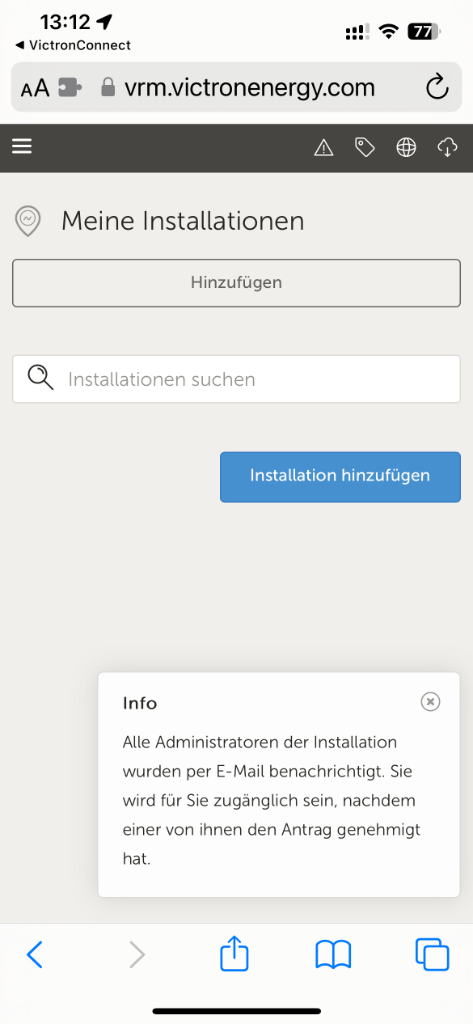Return to VictronConnect app
Image resolution: width=473 pixels, height=1024 pixels.
(73, 45)
